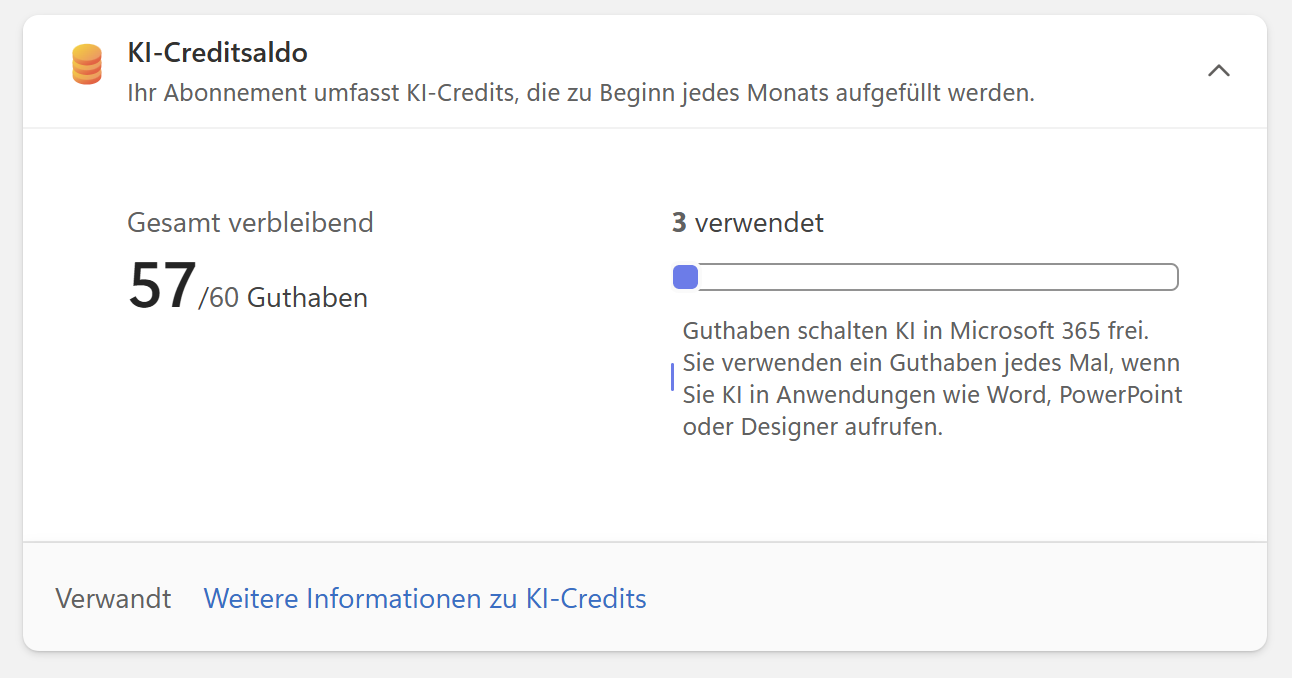
Task: Click the line "Guthaben schalten KI in Microsoft 365 frei"
Action: pyautogui.click(x=916, y=331)
